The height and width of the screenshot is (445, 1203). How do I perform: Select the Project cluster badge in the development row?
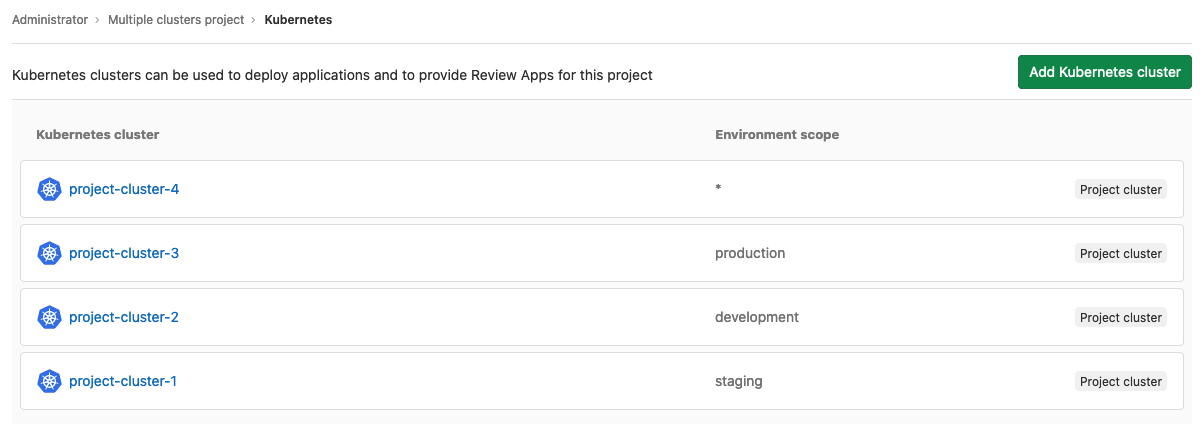[x=1120, y=318]
